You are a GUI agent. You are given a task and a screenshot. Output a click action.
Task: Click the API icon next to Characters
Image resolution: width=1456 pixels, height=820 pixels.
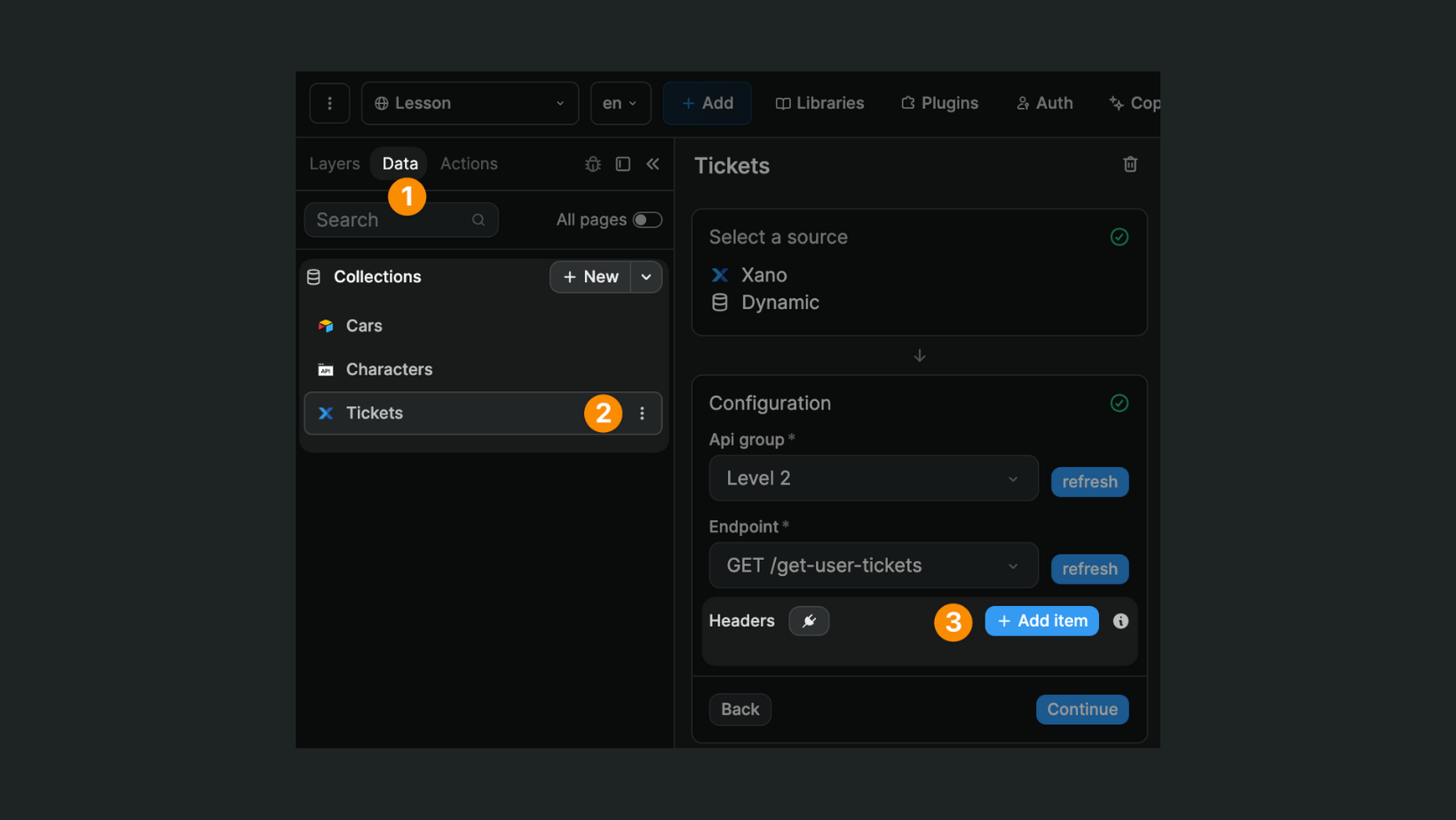pos(325,369)
